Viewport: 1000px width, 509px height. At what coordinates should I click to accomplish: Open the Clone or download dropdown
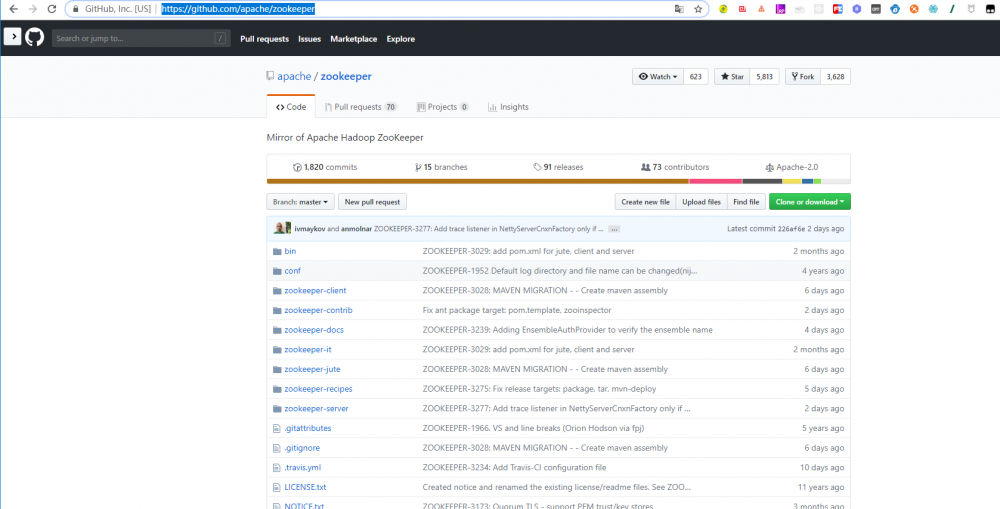(x=809, y=202)
